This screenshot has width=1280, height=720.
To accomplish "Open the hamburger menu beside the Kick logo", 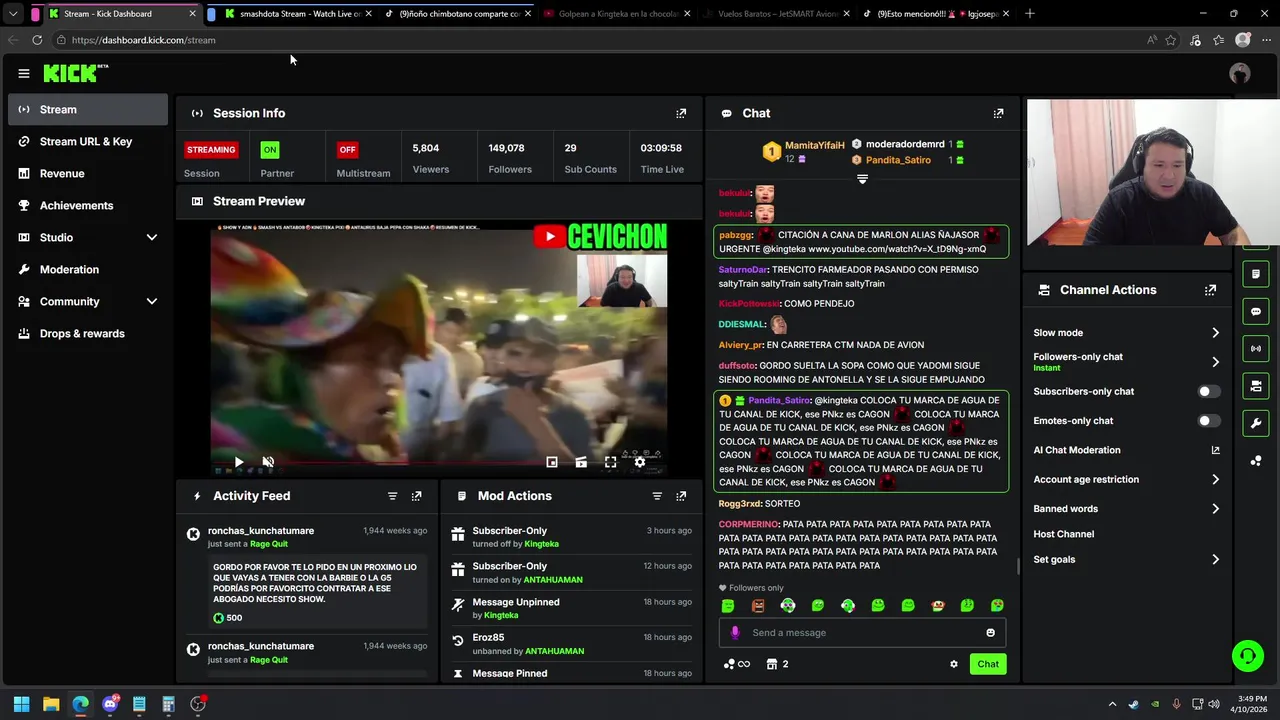I will tap(23, 73).
